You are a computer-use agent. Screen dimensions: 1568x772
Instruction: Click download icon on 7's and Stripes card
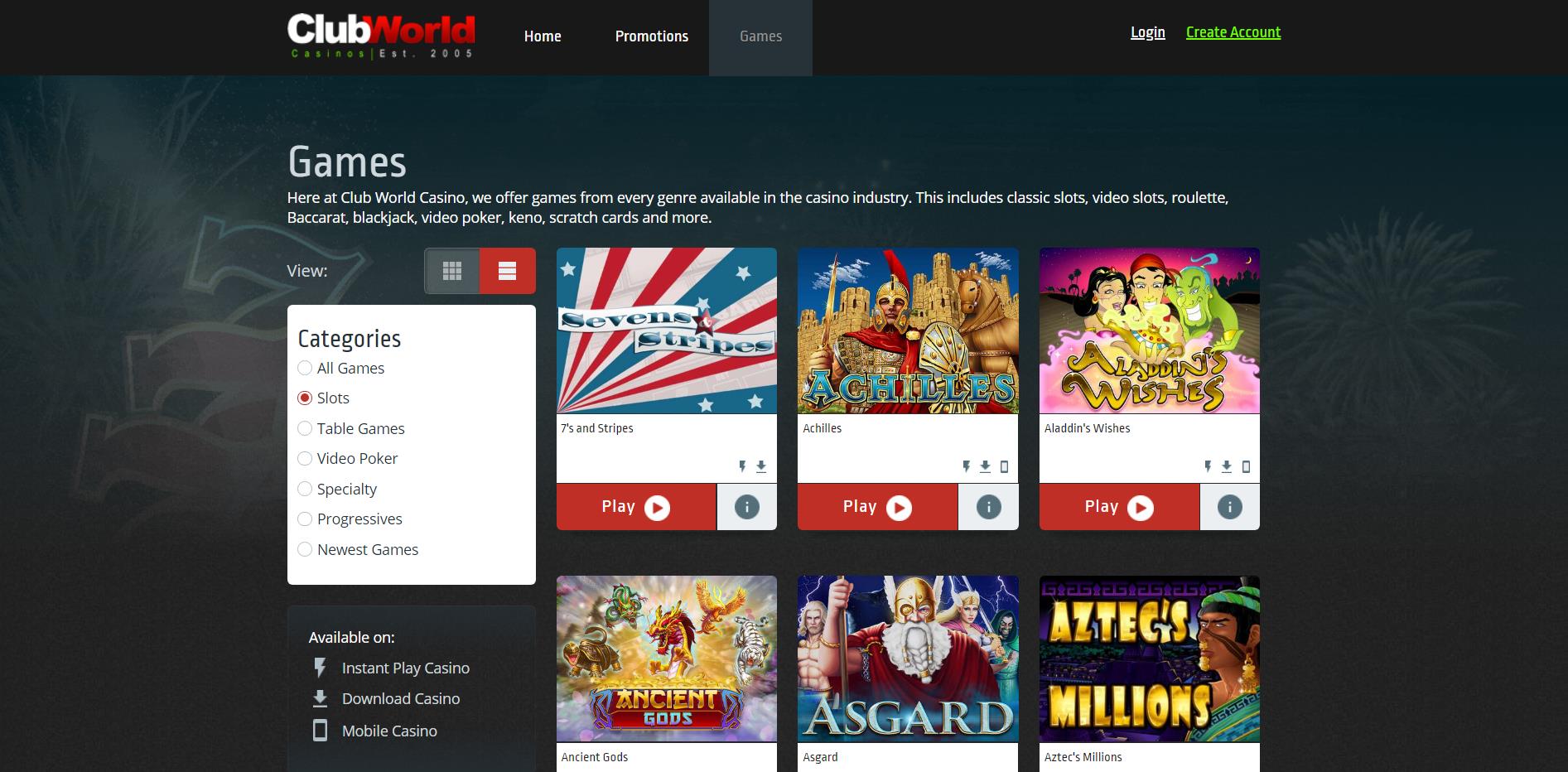761,467
